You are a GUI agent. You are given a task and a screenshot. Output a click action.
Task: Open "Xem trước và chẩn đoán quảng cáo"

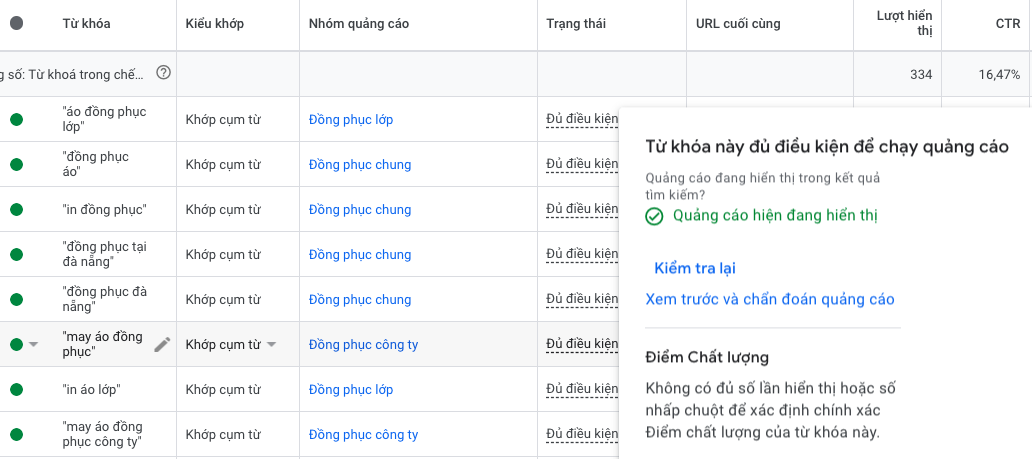click(770, 299)
